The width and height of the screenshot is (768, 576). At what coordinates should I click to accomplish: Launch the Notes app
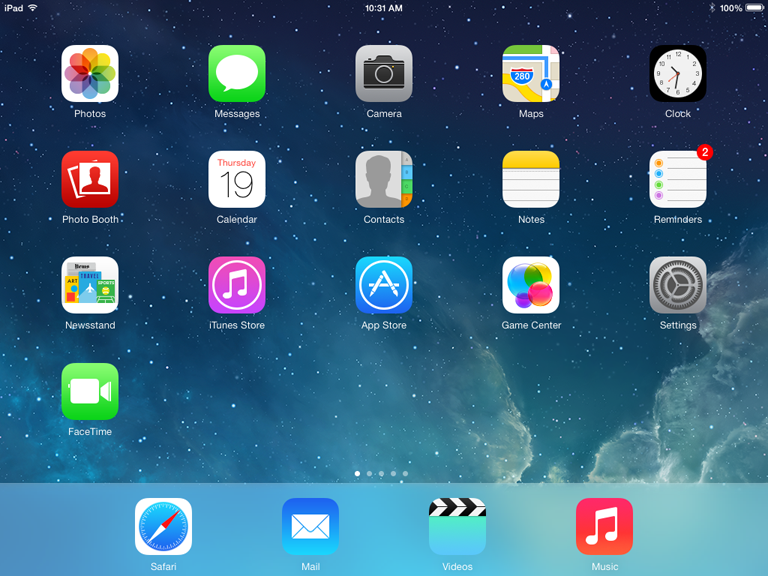pos(531,179)
